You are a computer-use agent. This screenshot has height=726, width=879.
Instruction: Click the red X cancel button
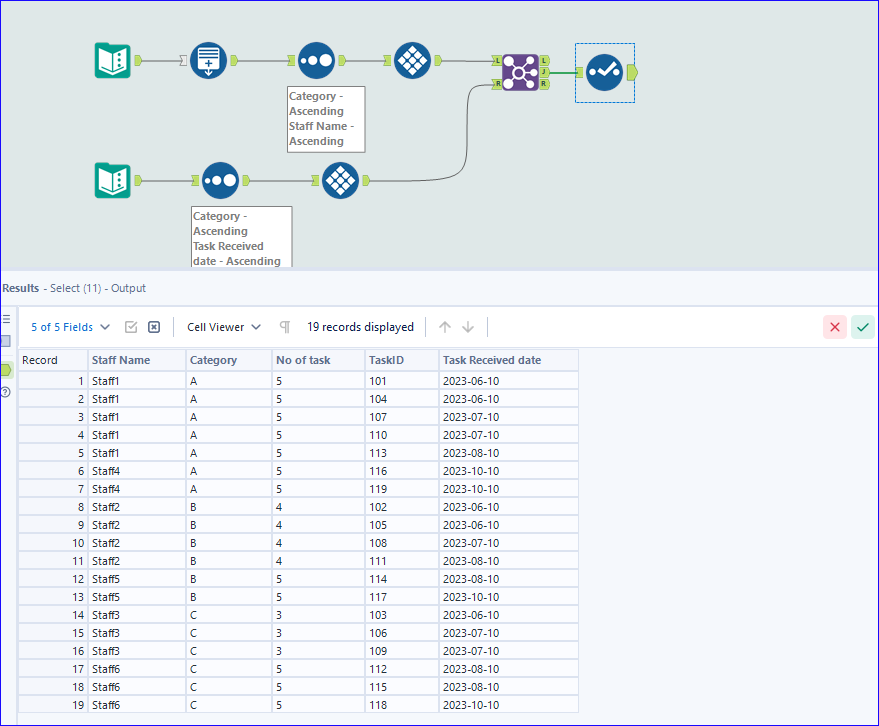[x=834, y=327]
